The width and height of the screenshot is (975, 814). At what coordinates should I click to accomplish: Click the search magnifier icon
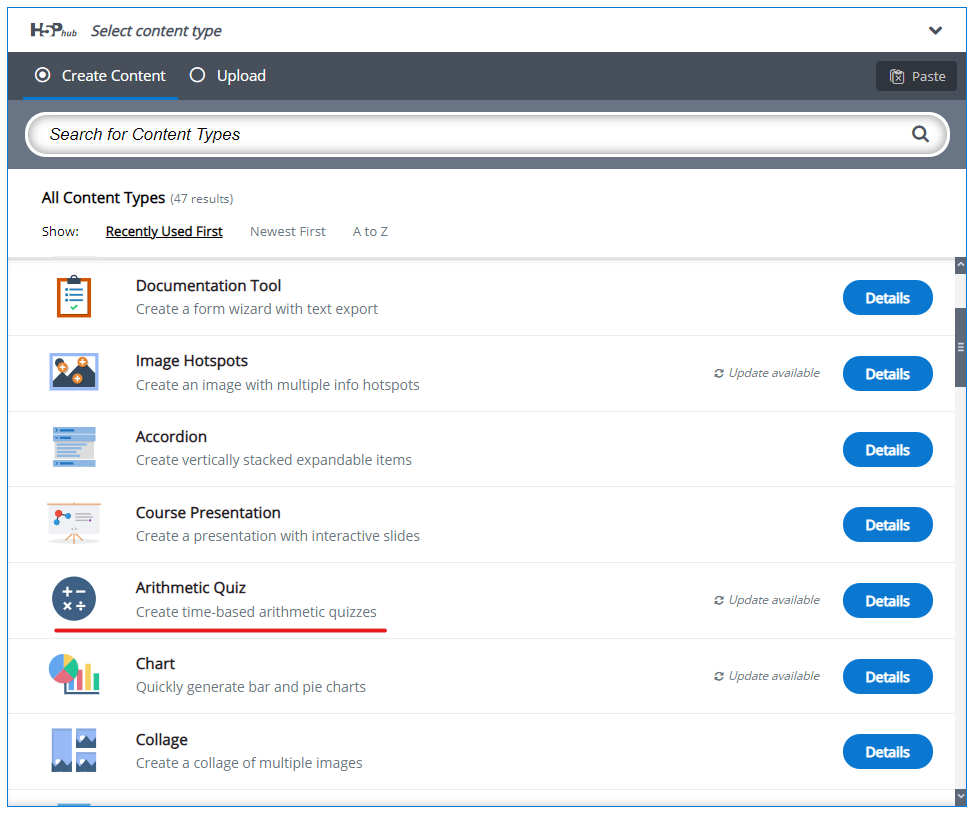click(920, 134)
